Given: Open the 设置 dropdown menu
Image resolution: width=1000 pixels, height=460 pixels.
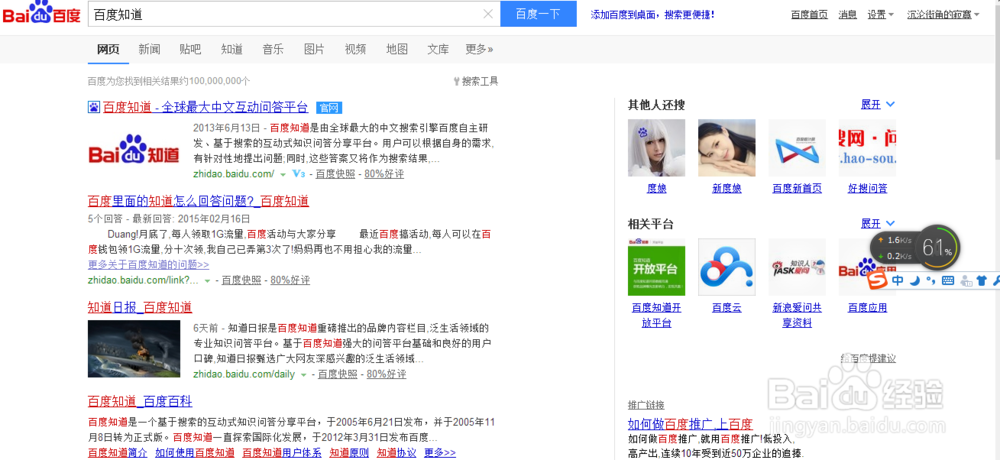Looking at the screenshot, I should tap(881, 14).
